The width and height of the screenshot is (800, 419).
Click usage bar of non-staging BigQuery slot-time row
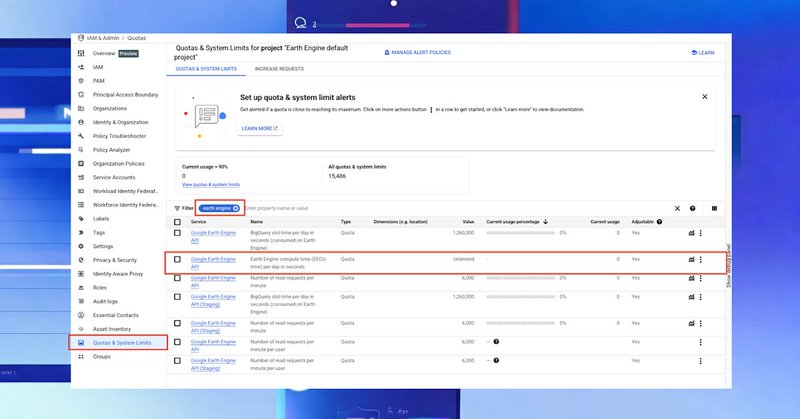520,233
